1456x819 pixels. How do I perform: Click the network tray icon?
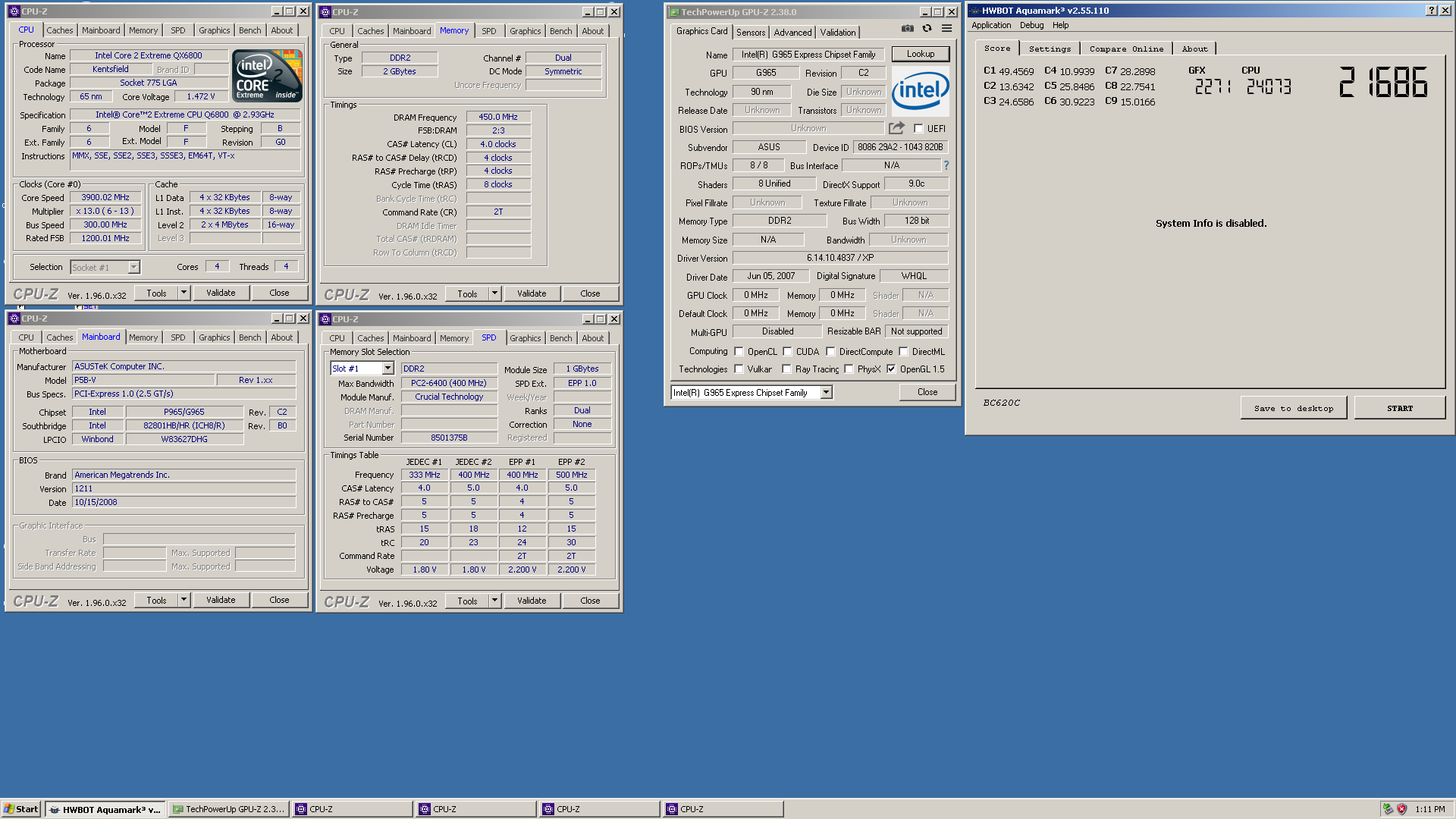(1387, 809)
